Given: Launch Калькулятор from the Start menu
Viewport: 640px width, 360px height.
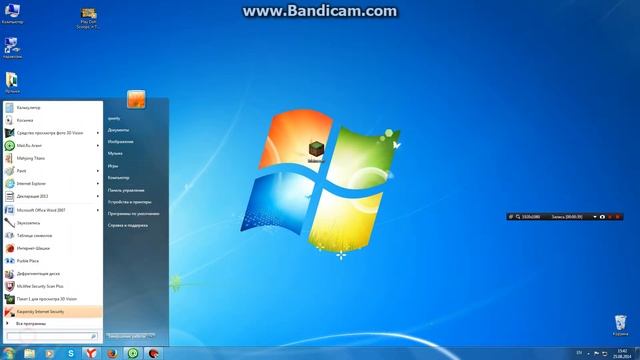Looking at the screenshot, I should tap(52, 107).
